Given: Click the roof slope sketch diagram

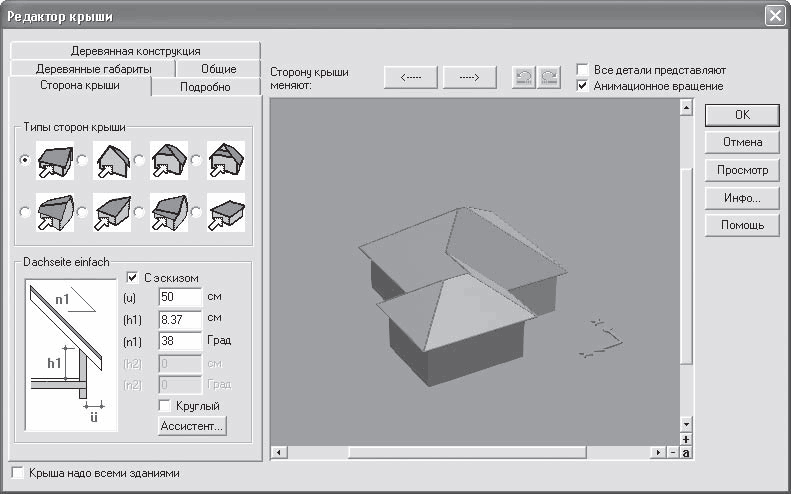Looking at the screenshot, I should (x=71, y=355).
